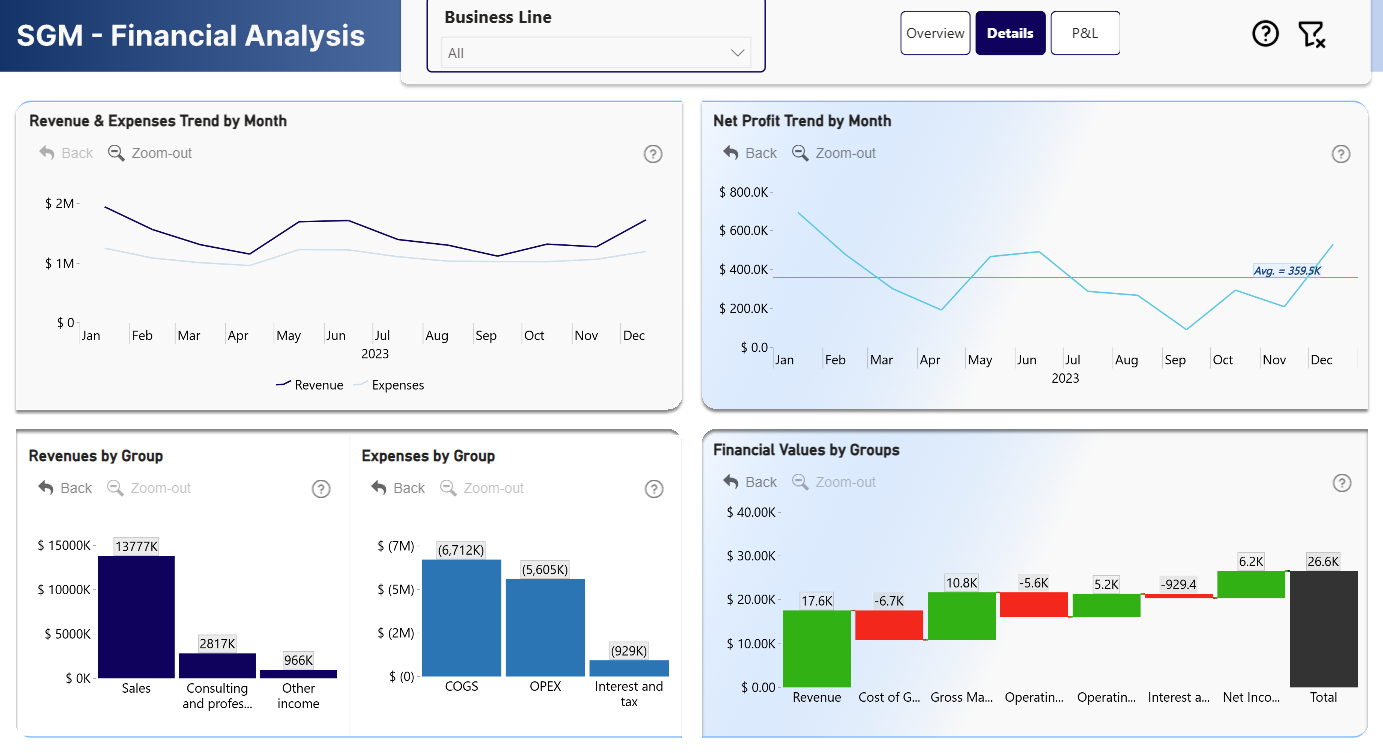Select the Interest and tax expense bar
1383x753 pixels.
click(x=629, y=668)
